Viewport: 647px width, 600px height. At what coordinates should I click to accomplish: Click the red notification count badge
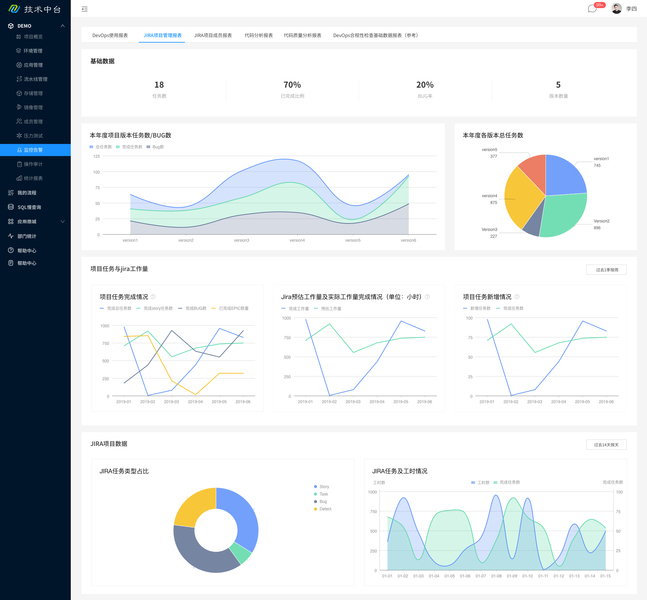(x=600, y=5)
